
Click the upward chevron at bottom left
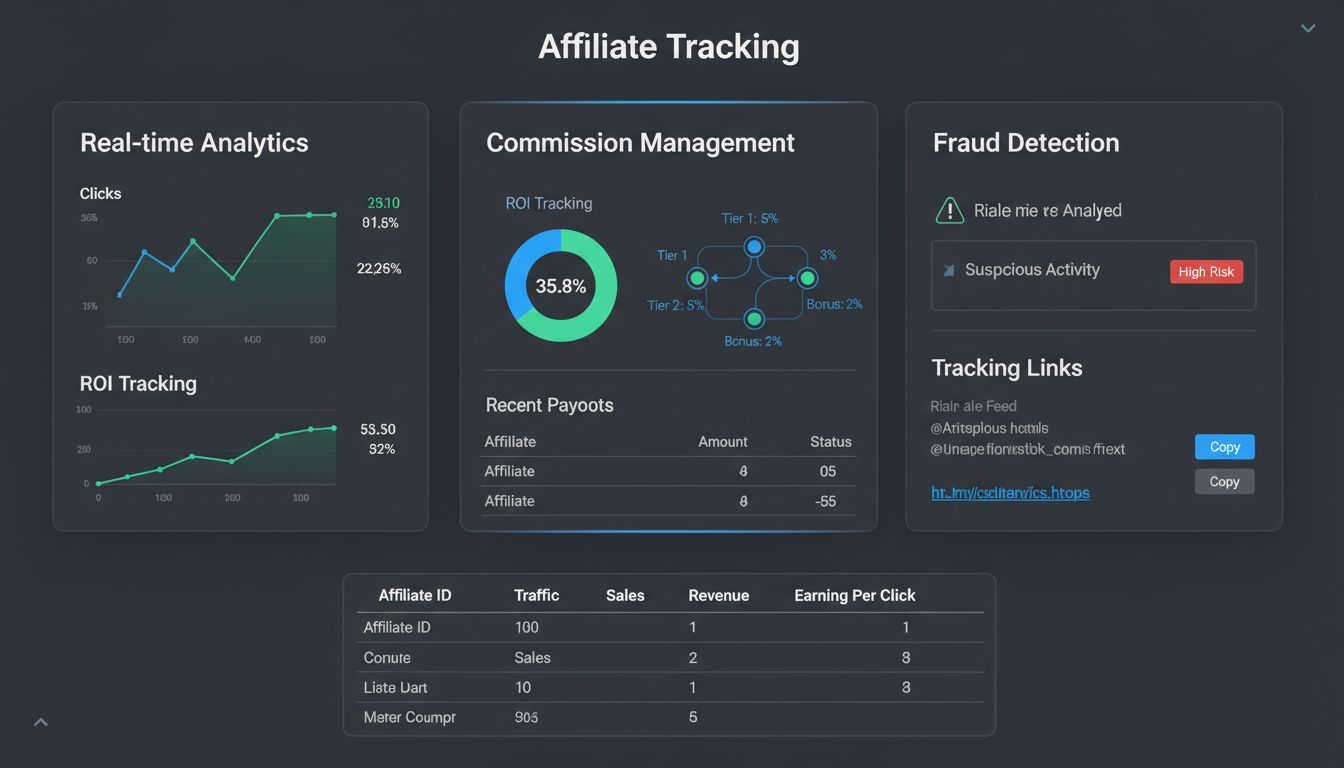pos(41,720)
